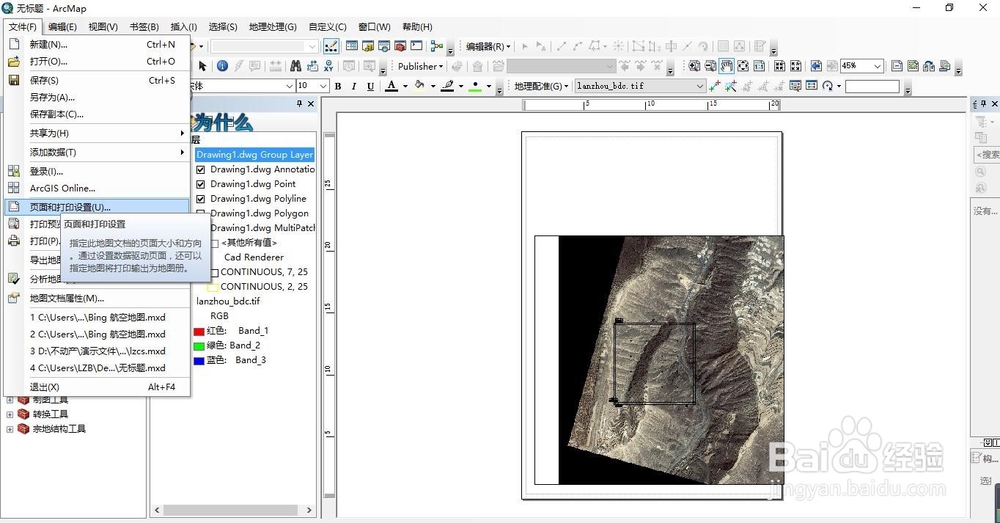Toggle Bold text formatting
The height and width of the screenshot is (523, 1000).
pos(338,86)
